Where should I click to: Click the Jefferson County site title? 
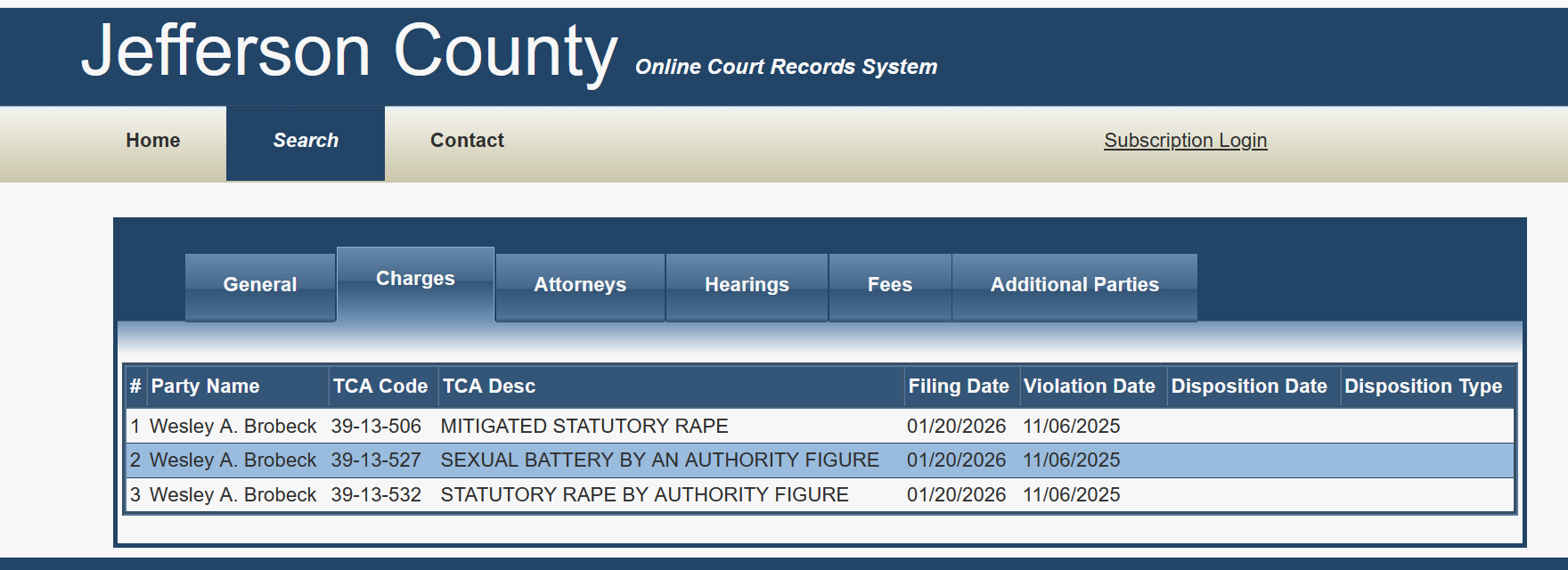(349, 52)
